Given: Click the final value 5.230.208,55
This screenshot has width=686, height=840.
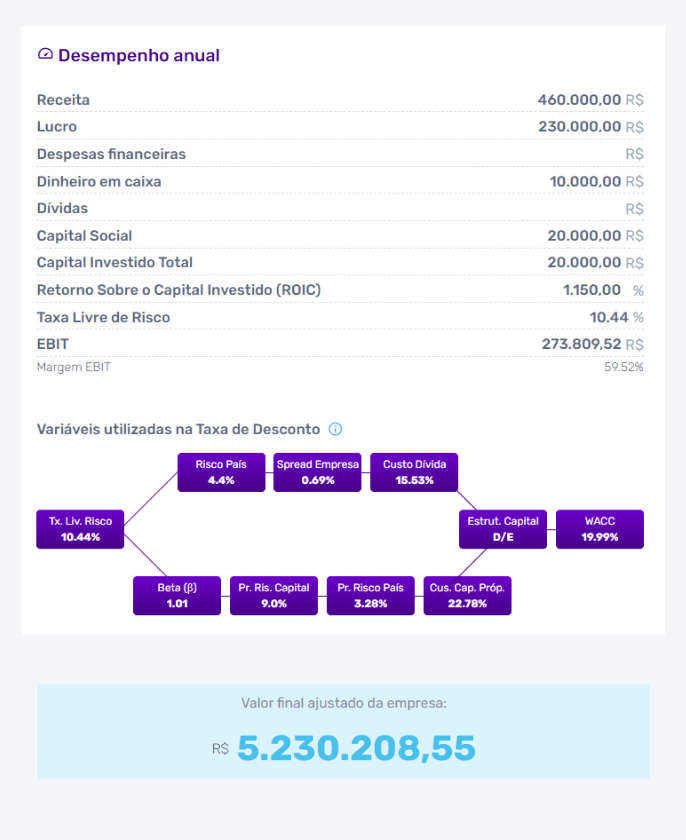Looking at the screenshot, I should pos(356,748).
